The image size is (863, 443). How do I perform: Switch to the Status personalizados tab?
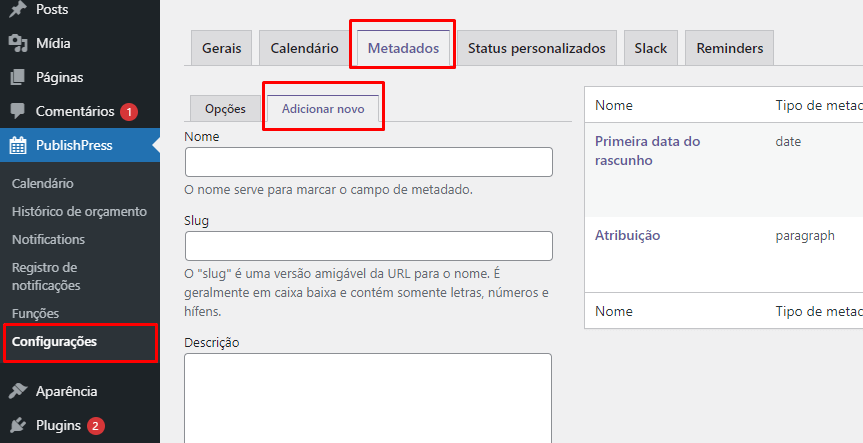[537, 48]
